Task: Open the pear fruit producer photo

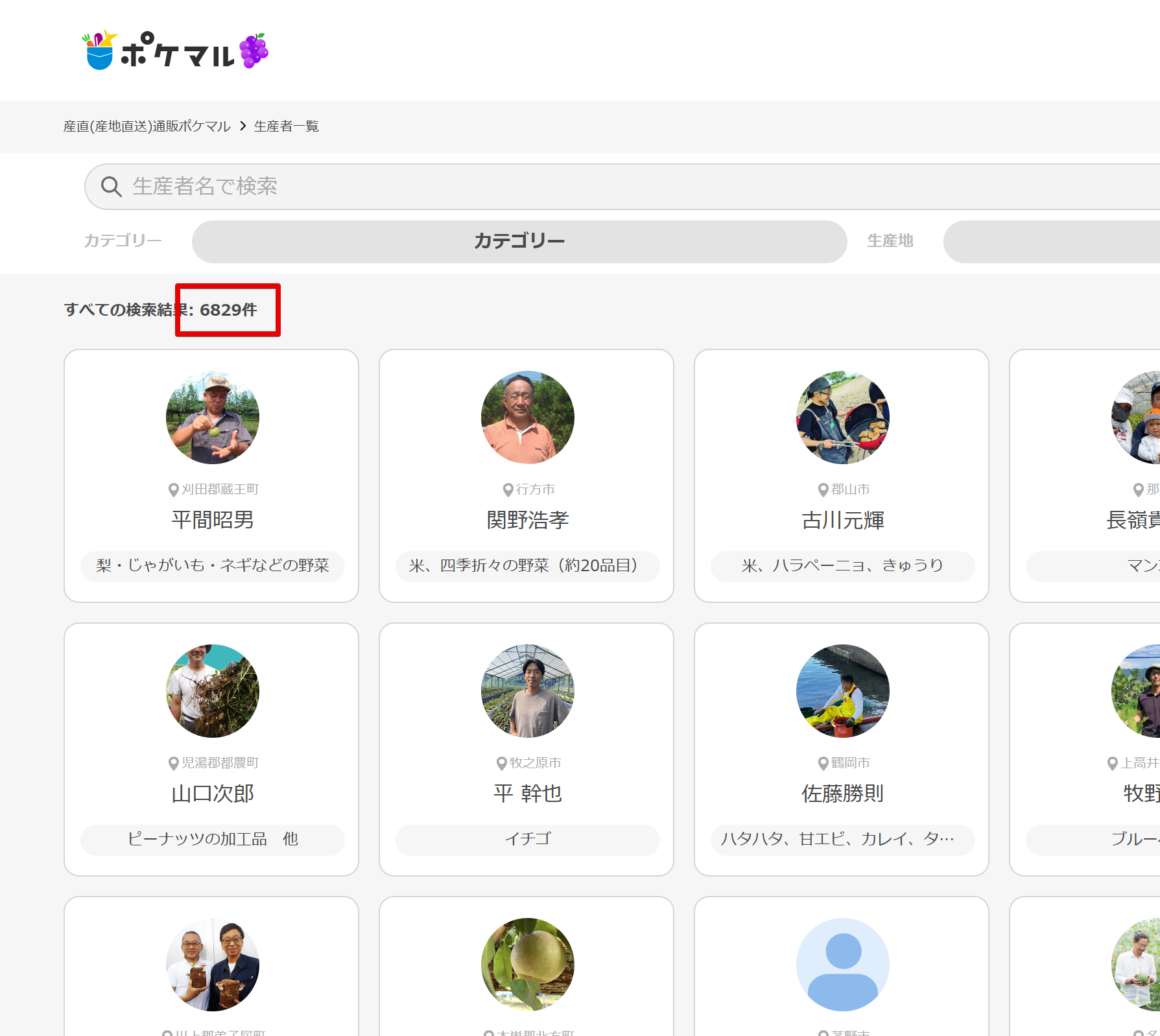Action: pyautogui.click(x=528, y=965)
